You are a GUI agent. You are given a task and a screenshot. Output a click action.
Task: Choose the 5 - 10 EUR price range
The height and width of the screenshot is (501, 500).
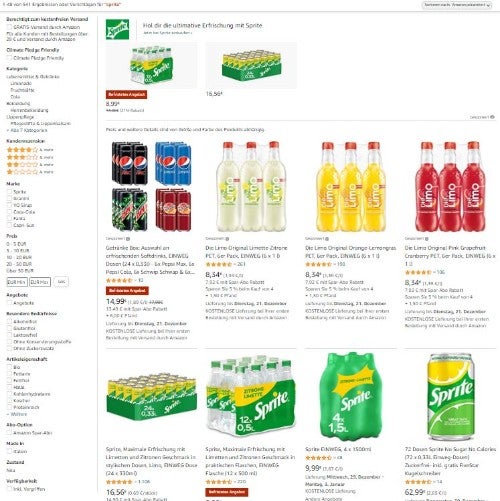pyautogui.click(x=18, y=251)
